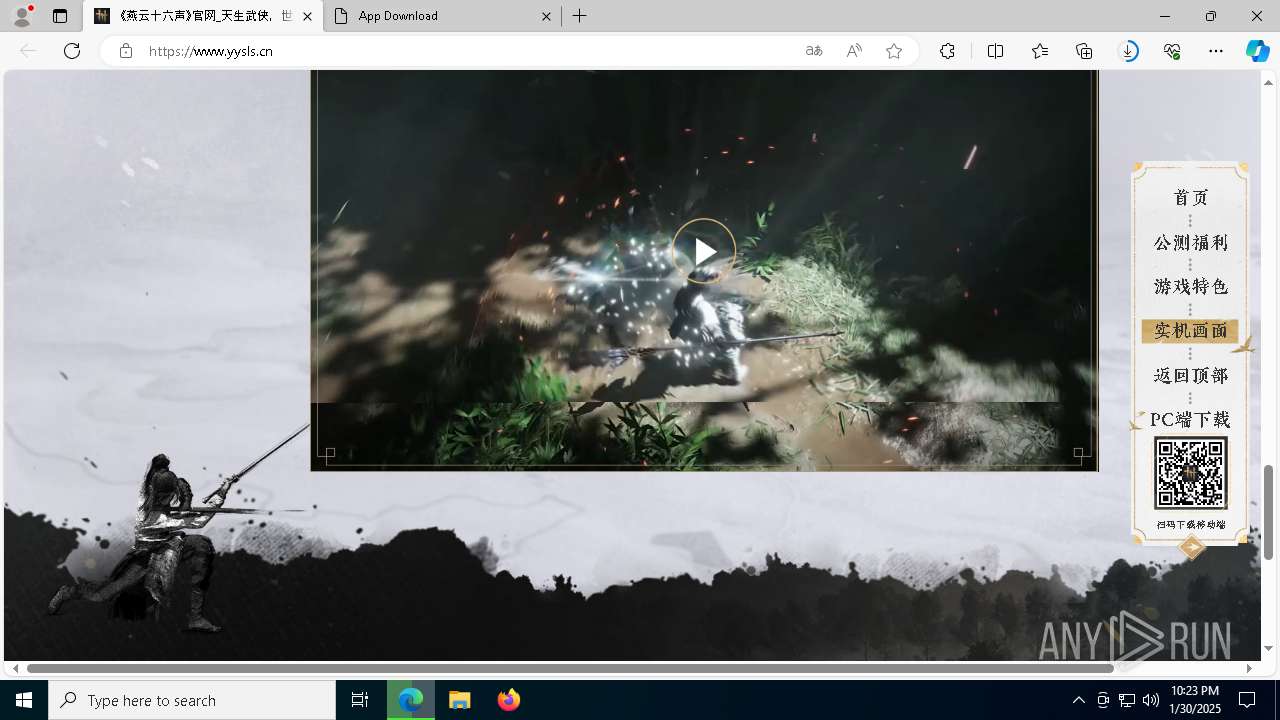Add page to favorites star

tap(894, 51)
